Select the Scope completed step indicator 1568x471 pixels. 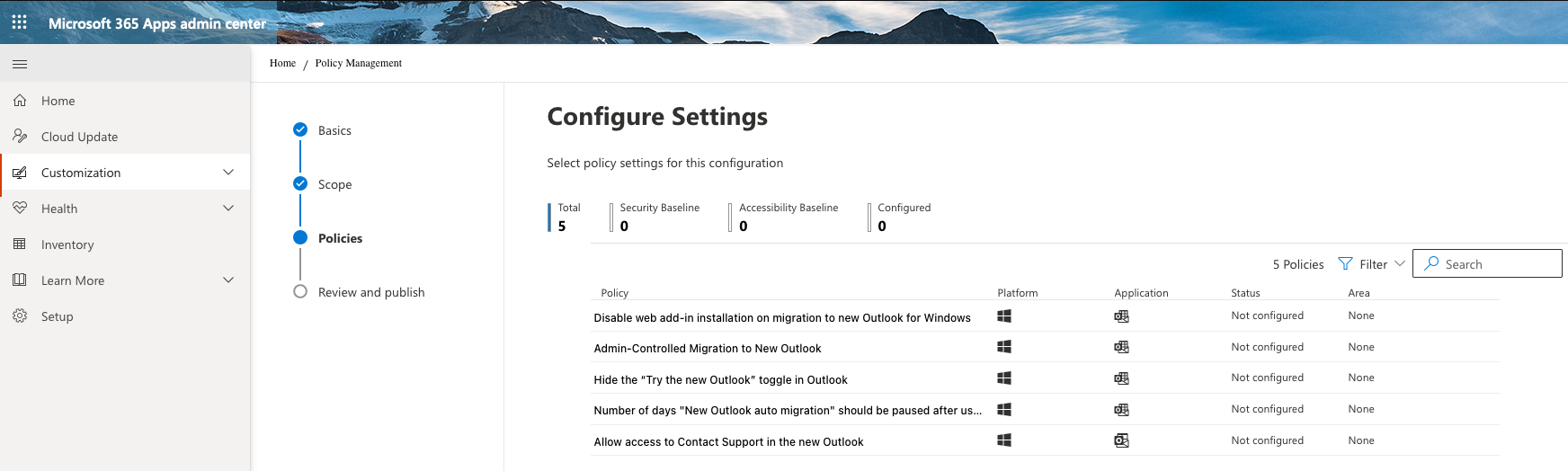[x=300, y=184]
